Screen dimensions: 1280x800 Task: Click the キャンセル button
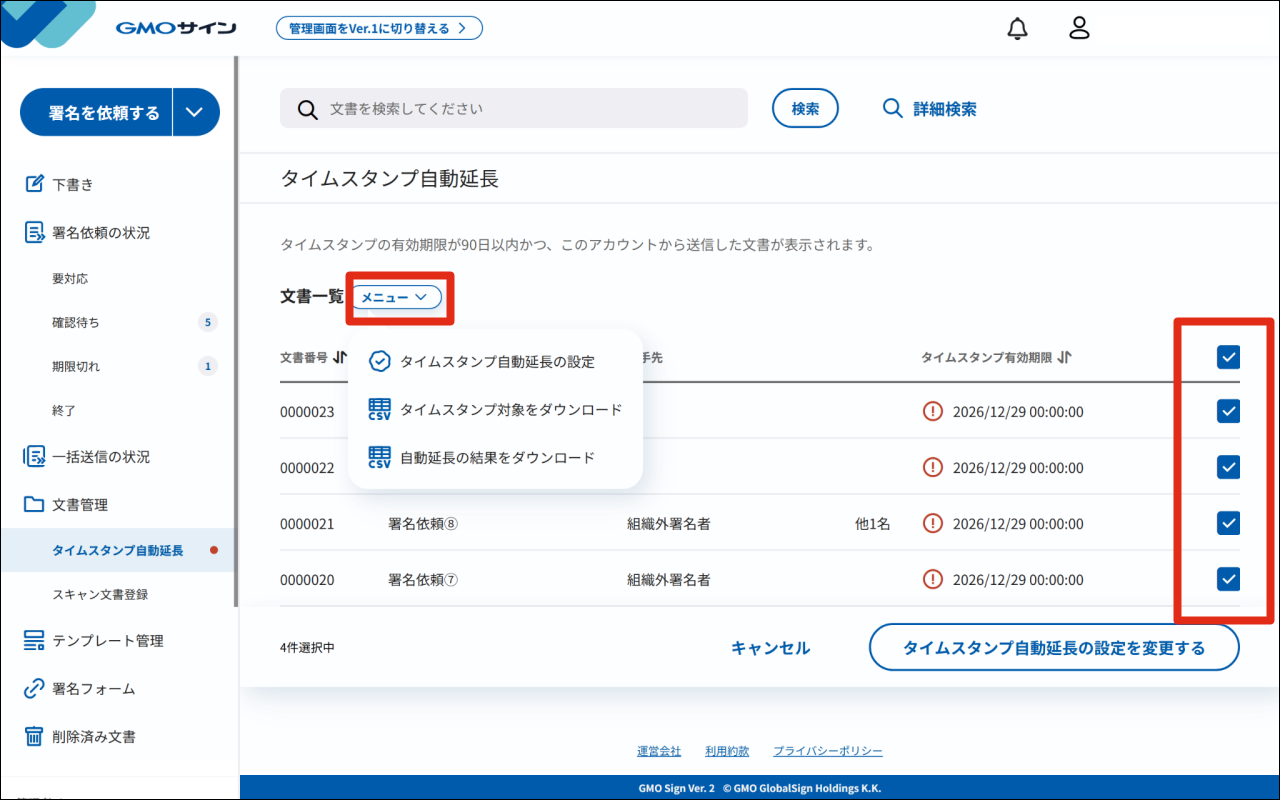770,648
